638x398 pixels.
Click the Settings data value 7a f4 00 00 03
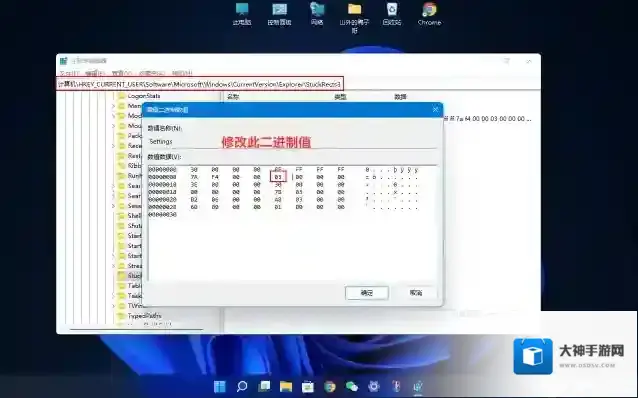coord(487,119)
